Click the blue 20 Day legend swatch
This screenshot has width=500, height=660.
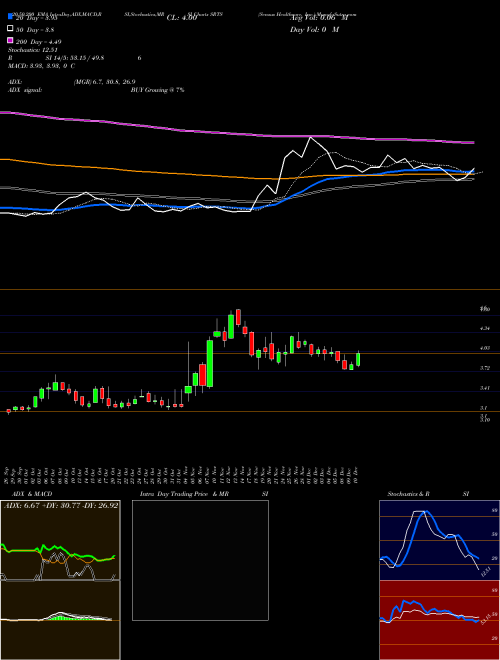(x=10, y=17)
